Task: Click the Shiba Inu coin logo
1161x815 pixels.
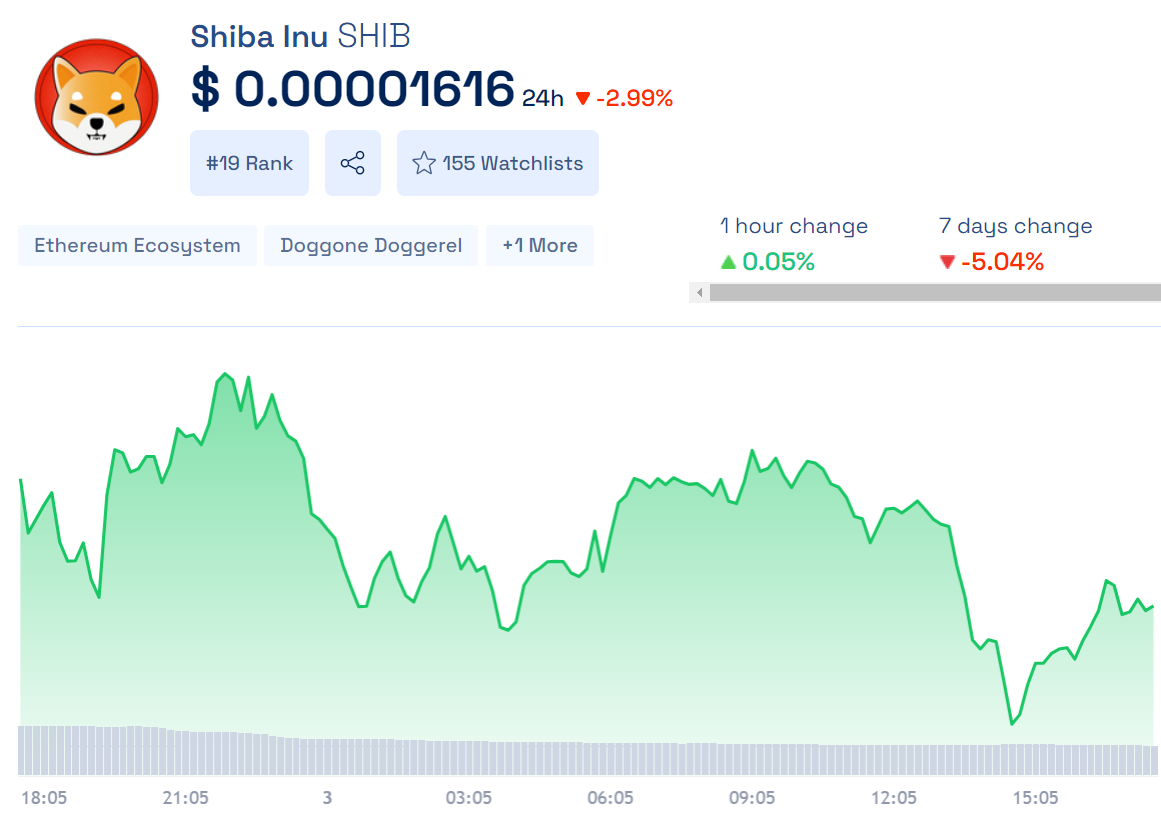Action: tap(96, 97)
